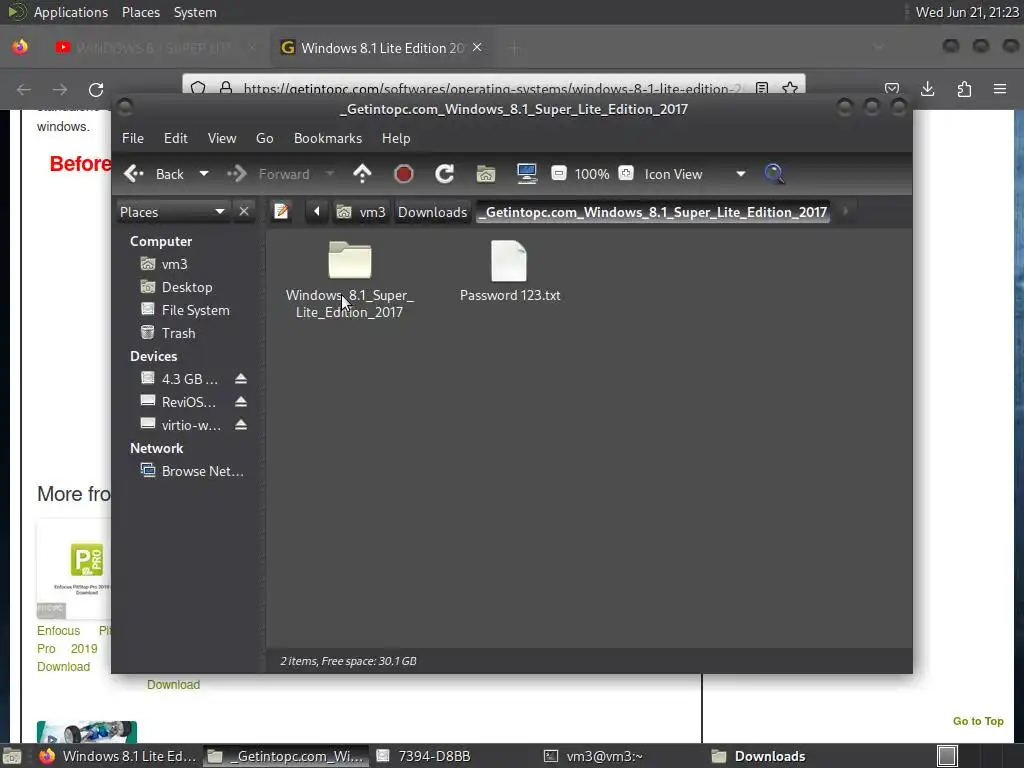Open the View menu
Screen dimensions: 1024x768
222,138
